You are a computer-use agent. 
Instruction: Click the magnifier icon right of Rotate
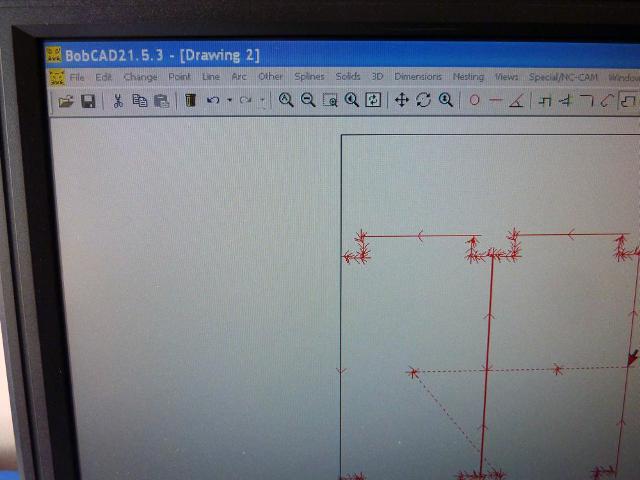tap(446, 100)
